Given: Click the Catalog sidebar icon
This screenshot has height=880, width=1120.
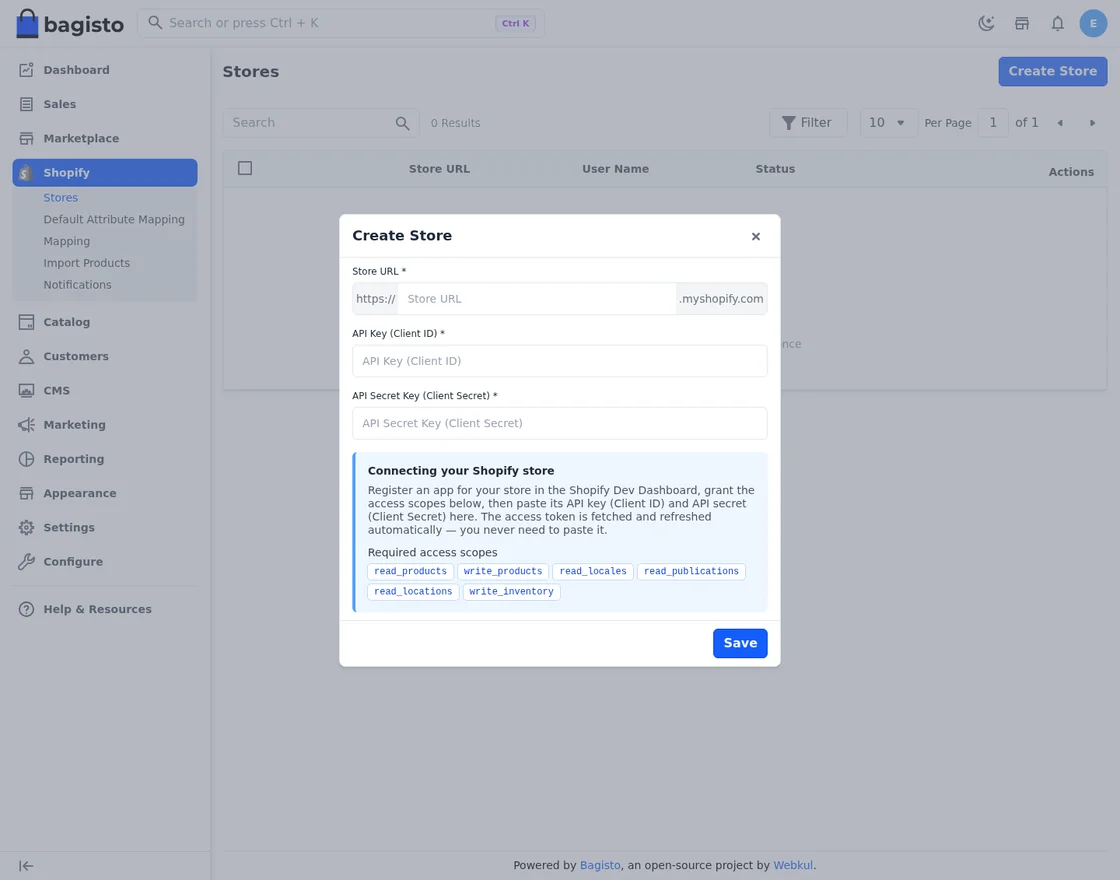Looking at the screenshot, I should pyautogui.click(x=26, y=322).
